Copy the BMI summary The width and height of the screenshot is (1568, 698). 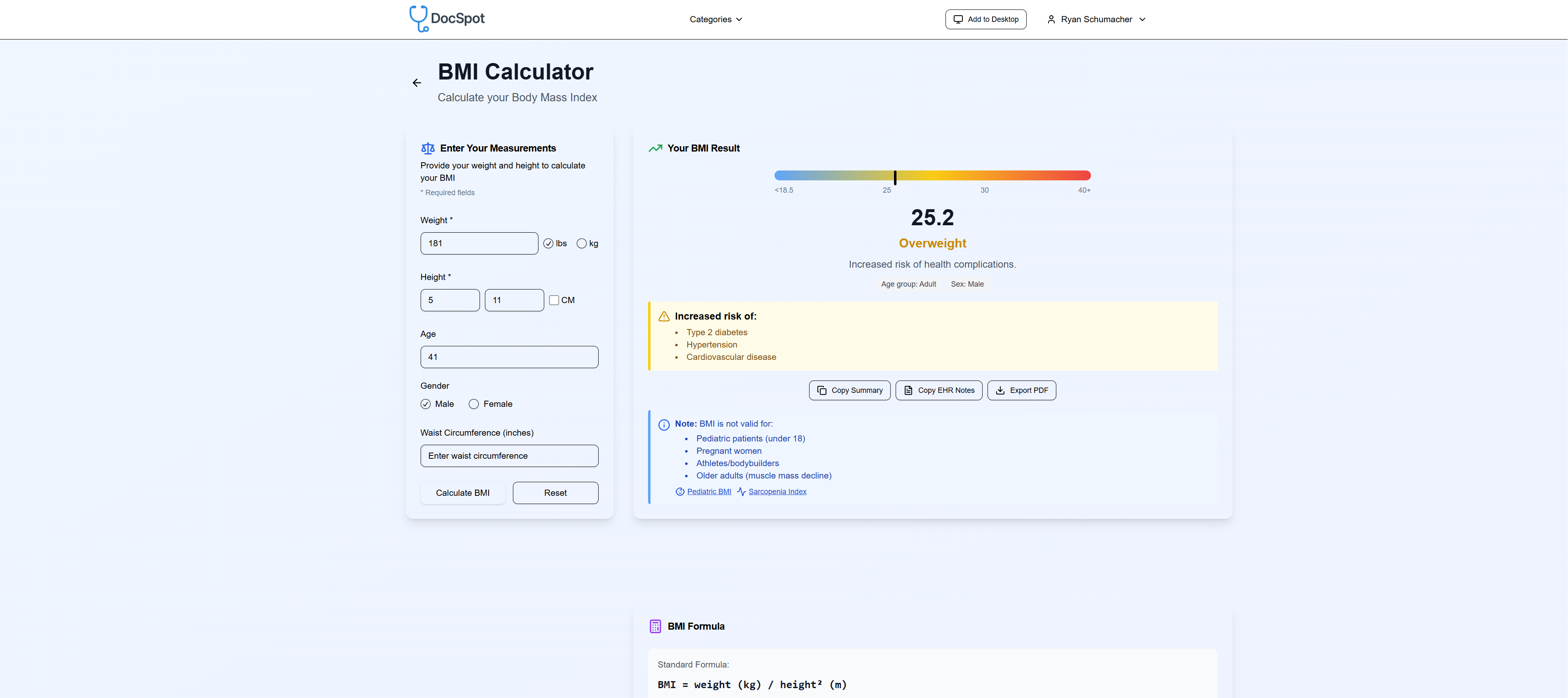850,391
